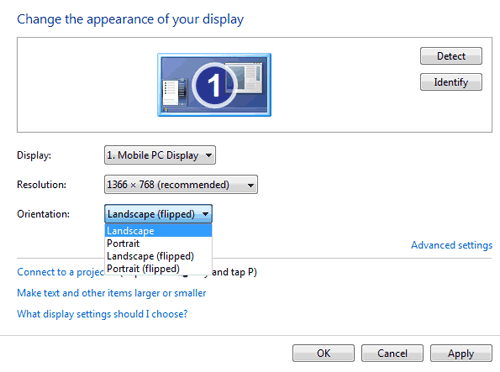Click the Identify button
This screenshot has height=372, width=500.
click(x=451, y=82)
